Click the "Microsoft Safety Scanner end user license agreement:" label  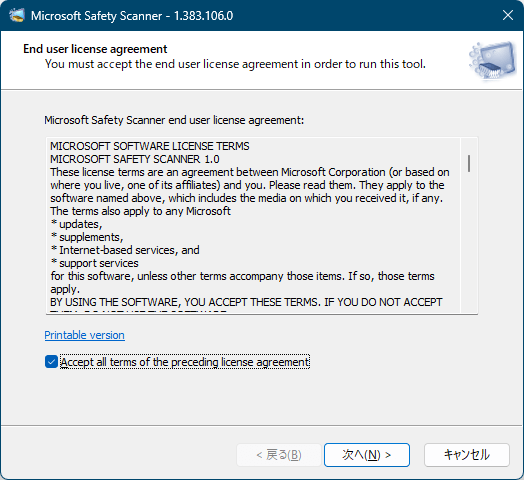174,120
